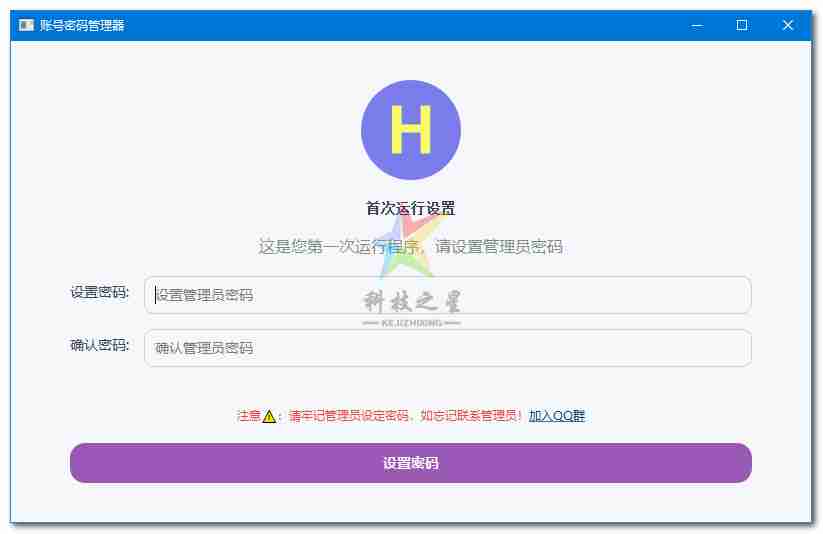This screenshot has height=534, width=823.
Task: Click the 确认密码: field label
Action: pyautogui.click(x=100, y=345)
